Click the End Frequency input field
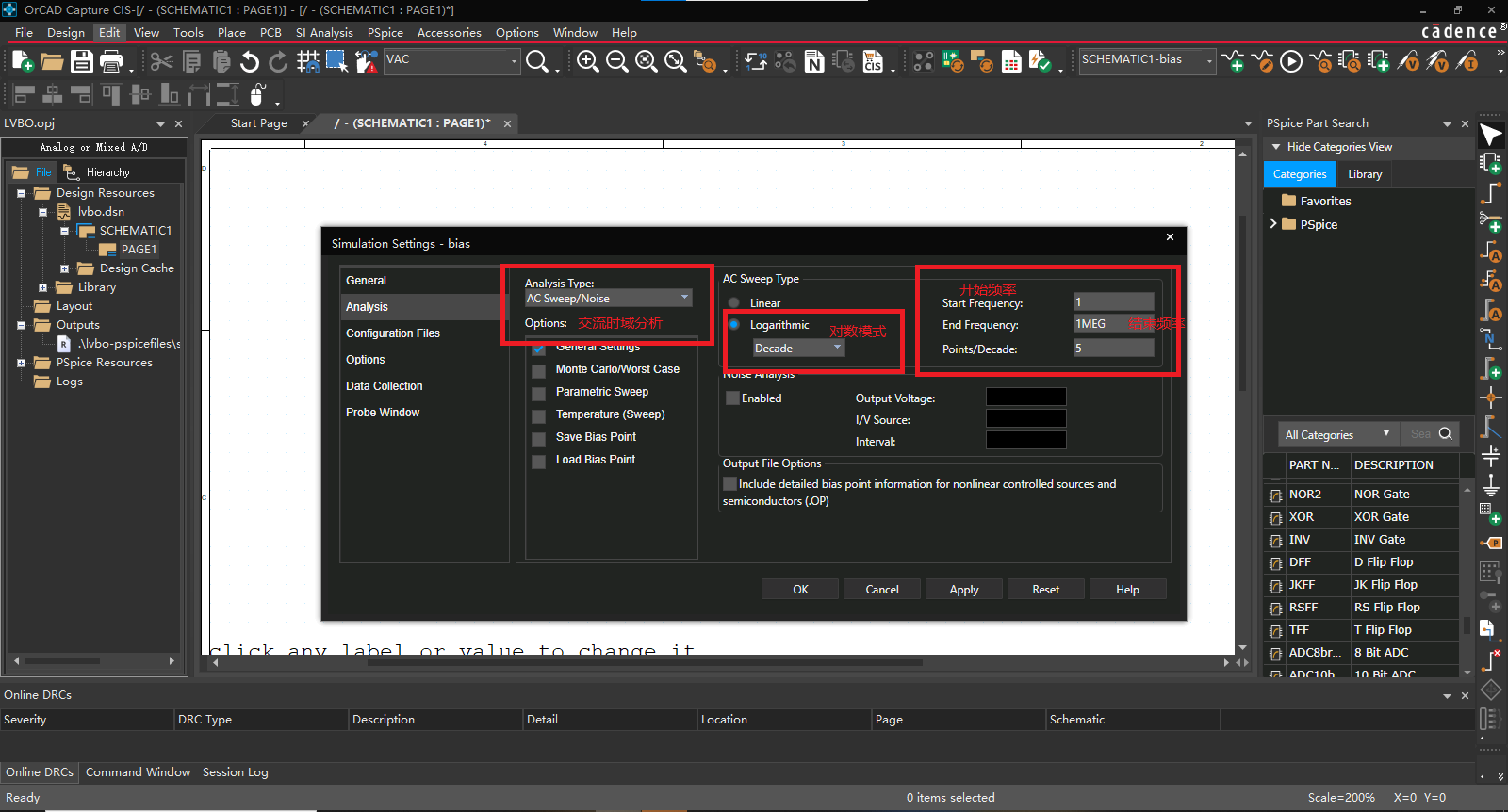The image size is (1508, 812). pos(1114,323)
